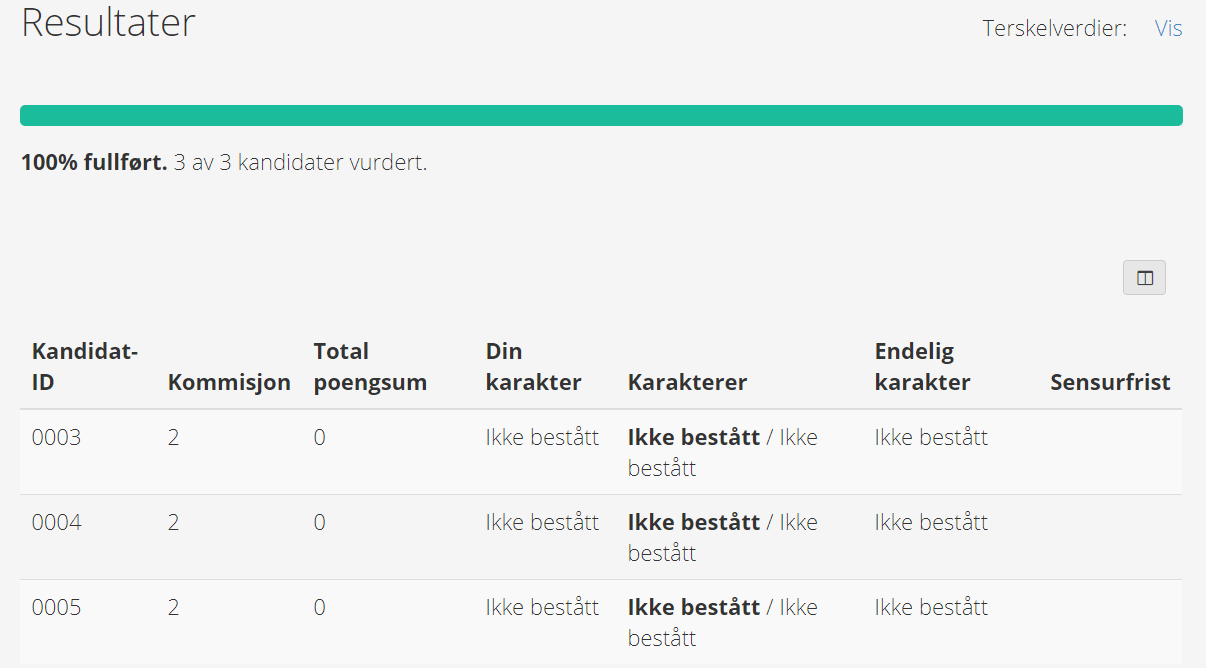This screenshot has width=1206, height=668.
Task: Open the column visibility toggle icon
Action: click(1145, 278)
